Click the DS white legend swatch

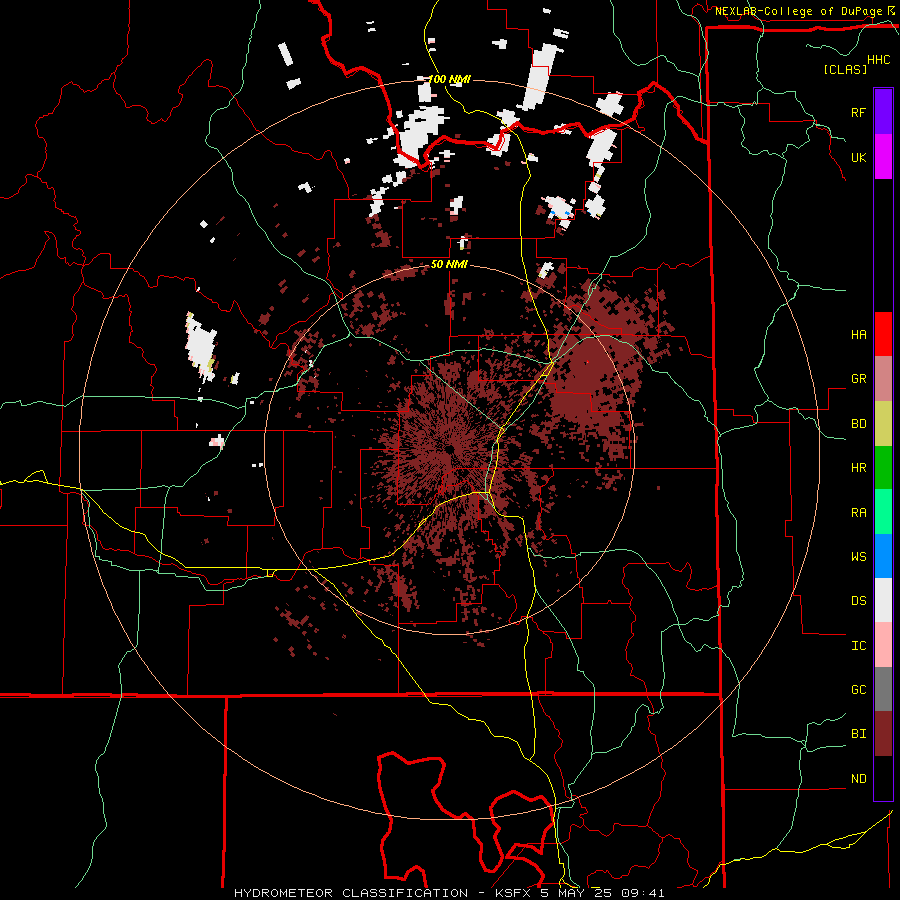point(883,600)
